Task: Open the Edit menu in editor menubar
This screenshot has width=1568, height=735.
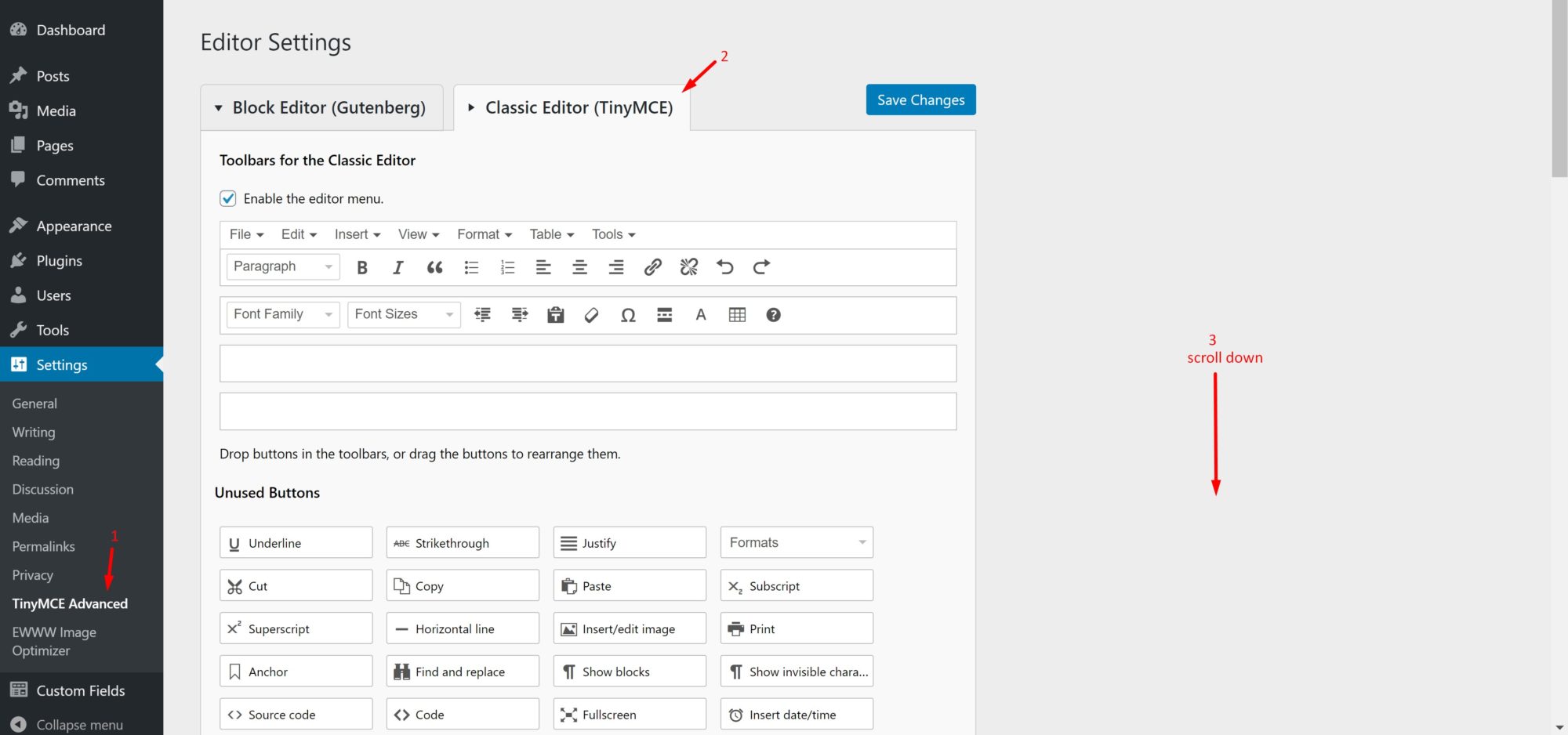Action: click(299, 234)
